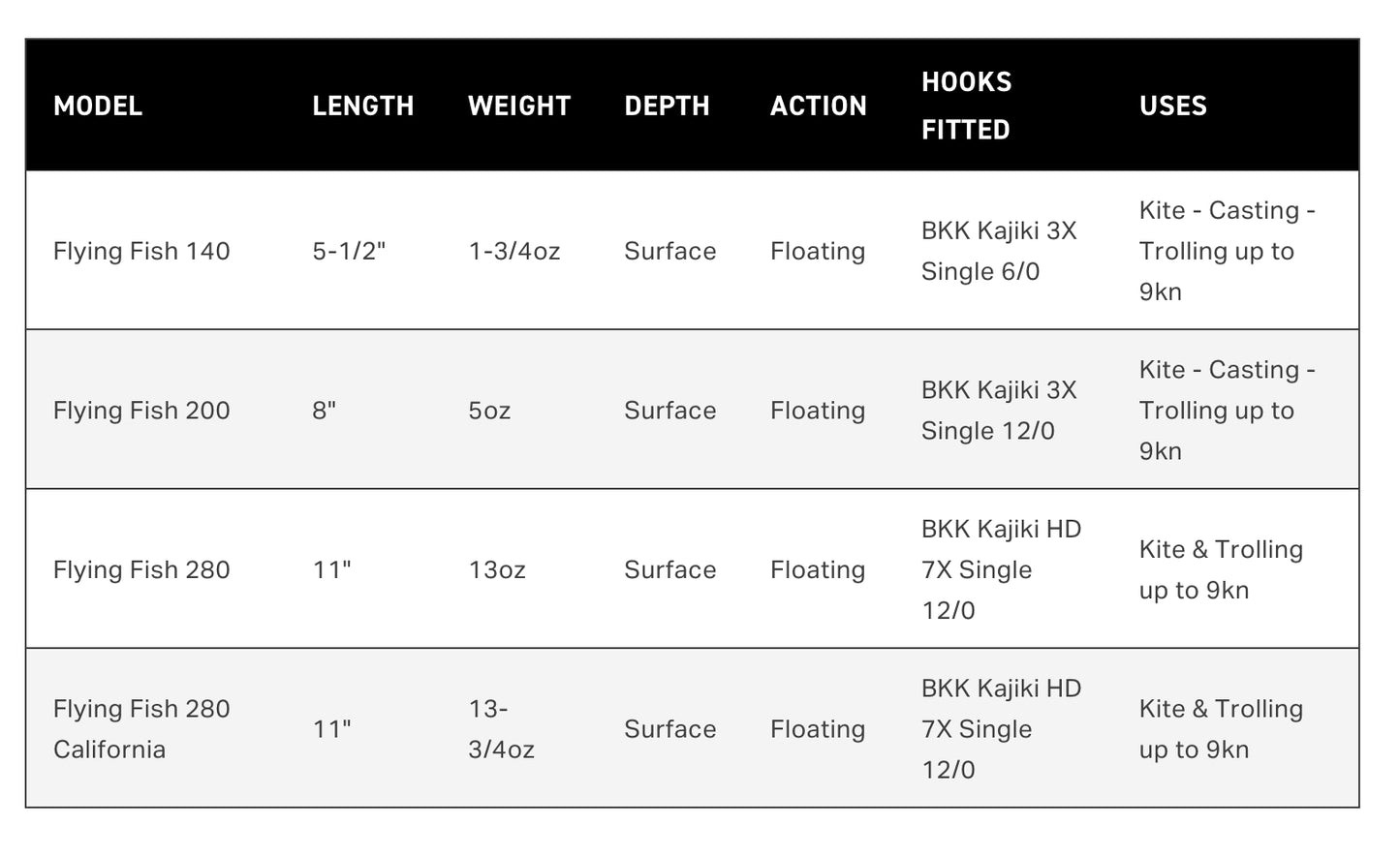
Task: Click the LENGTH column header
Action: pos(362,106)
